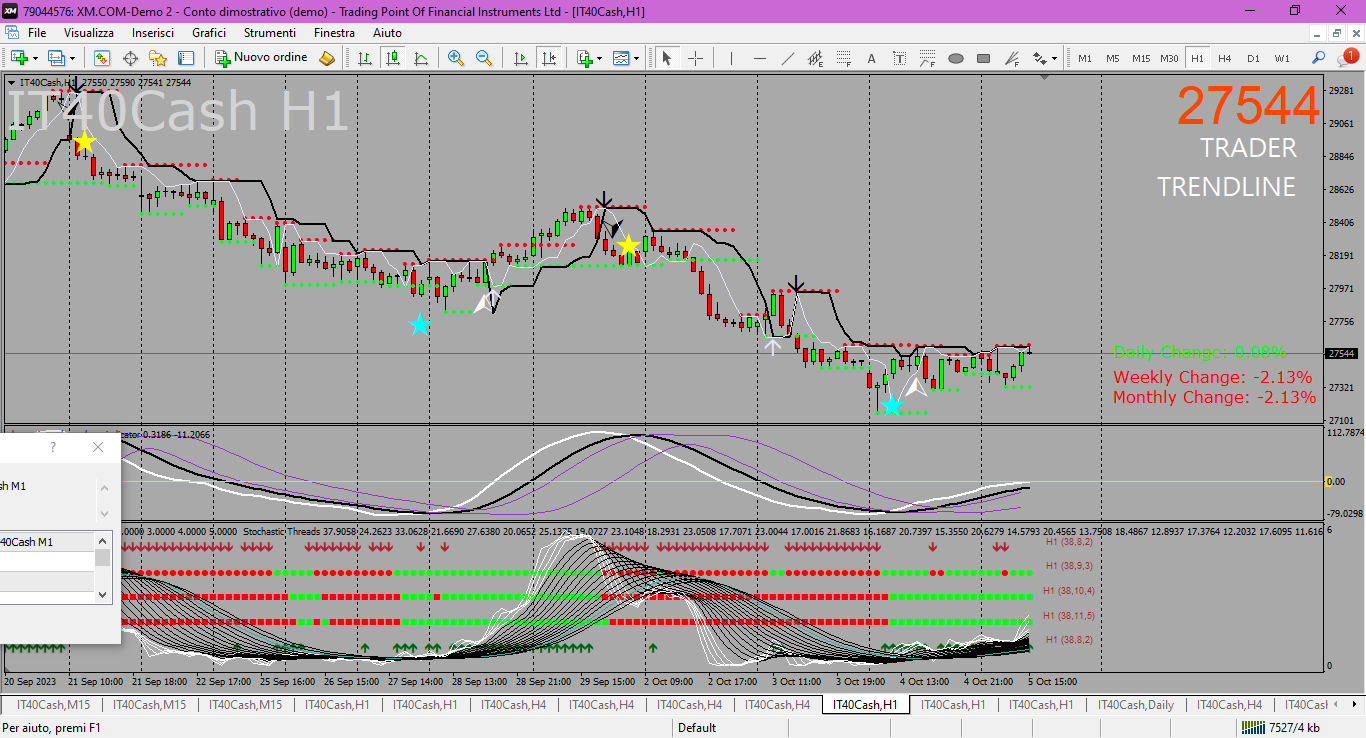
Task: Set timeframe to M5
Action: point(1113,58)
